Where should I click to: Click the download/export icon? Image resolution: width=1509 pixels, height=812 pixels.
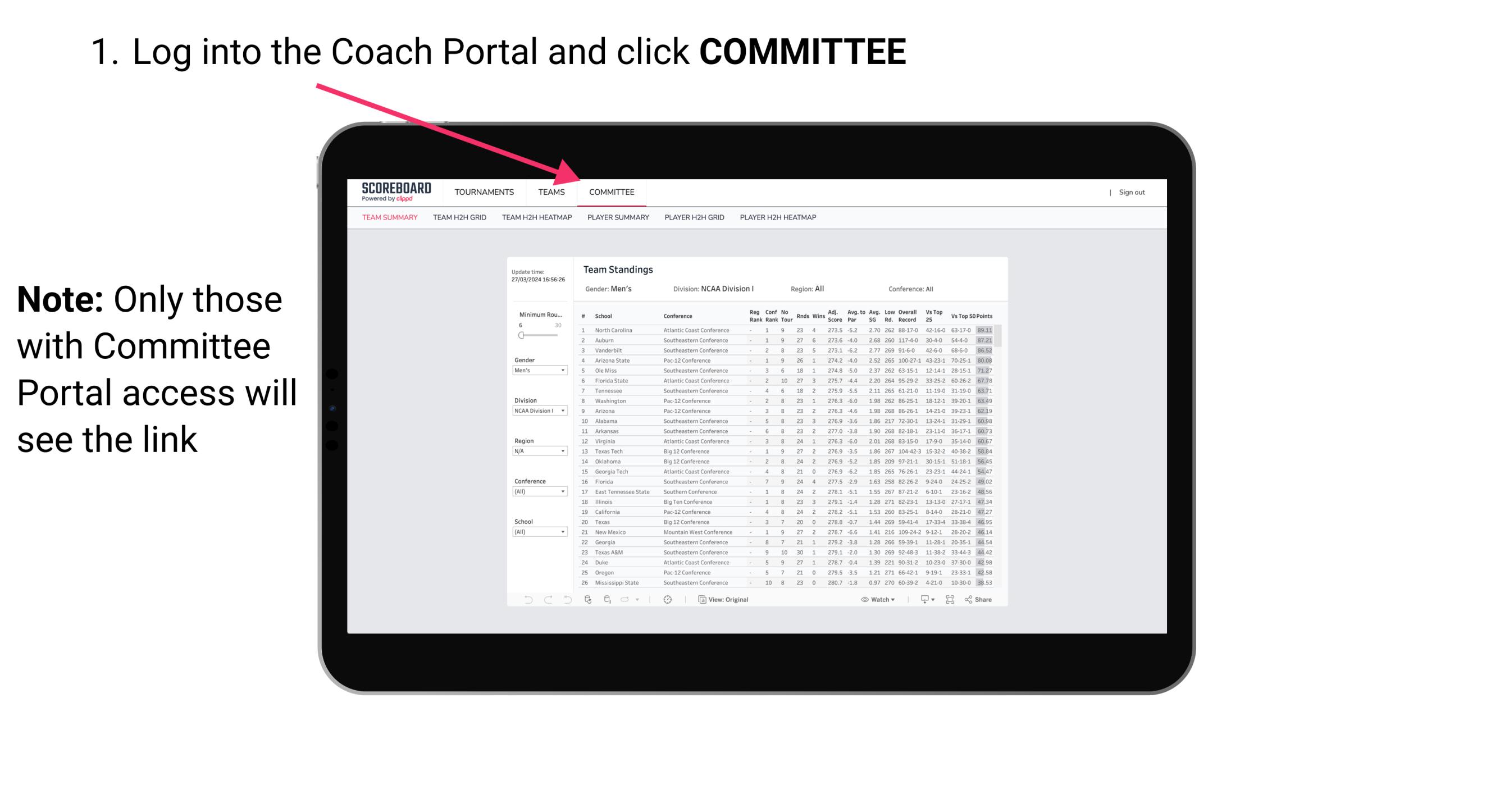coord(921,600)
